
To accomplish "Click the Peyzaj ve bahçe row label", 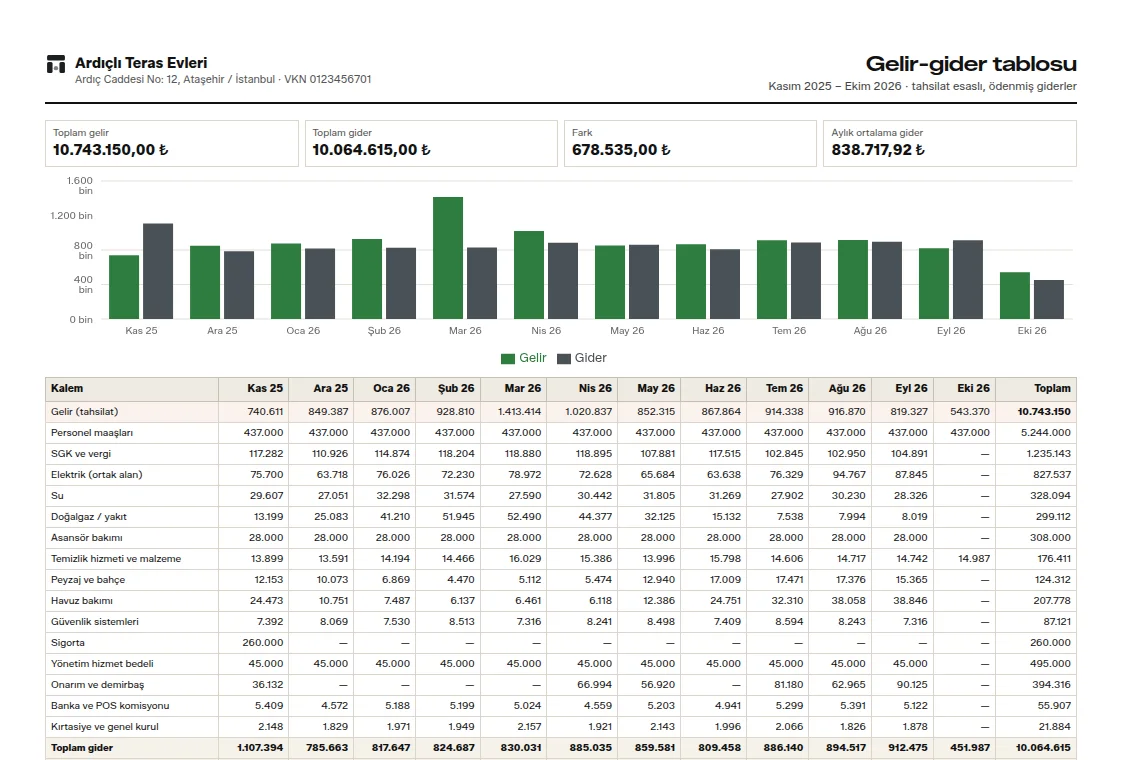I will coord(88,580).
